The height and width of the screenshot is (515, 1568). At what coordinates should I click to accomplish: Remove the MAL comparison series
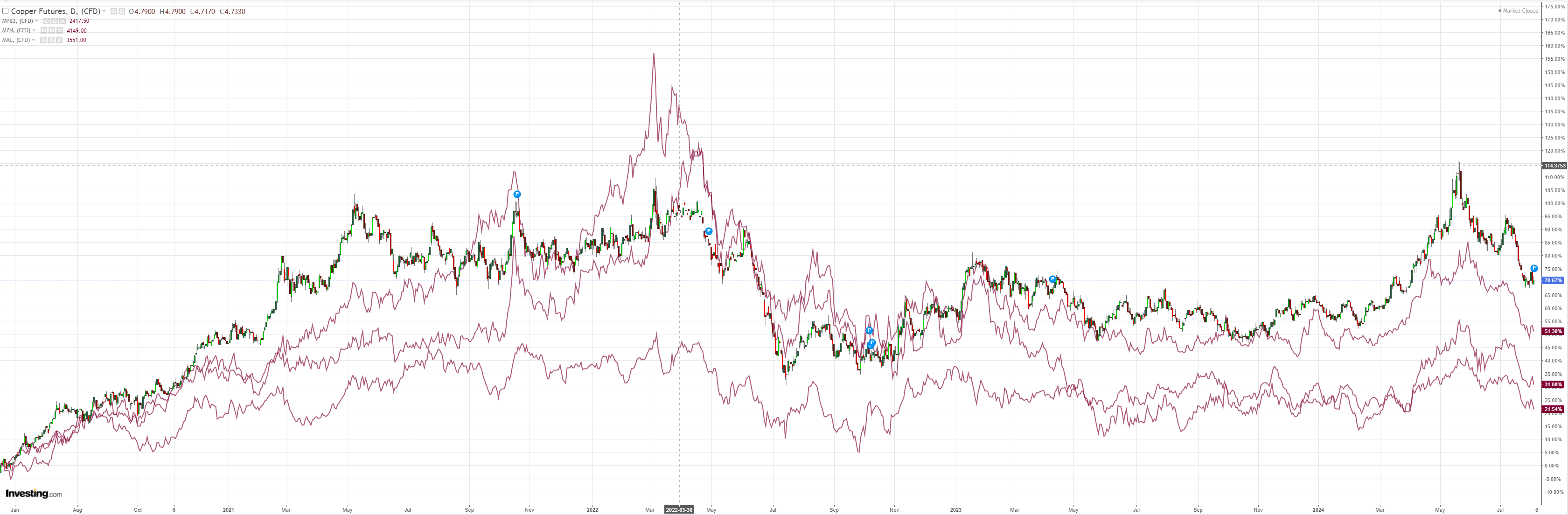click(x=59, y=40)
